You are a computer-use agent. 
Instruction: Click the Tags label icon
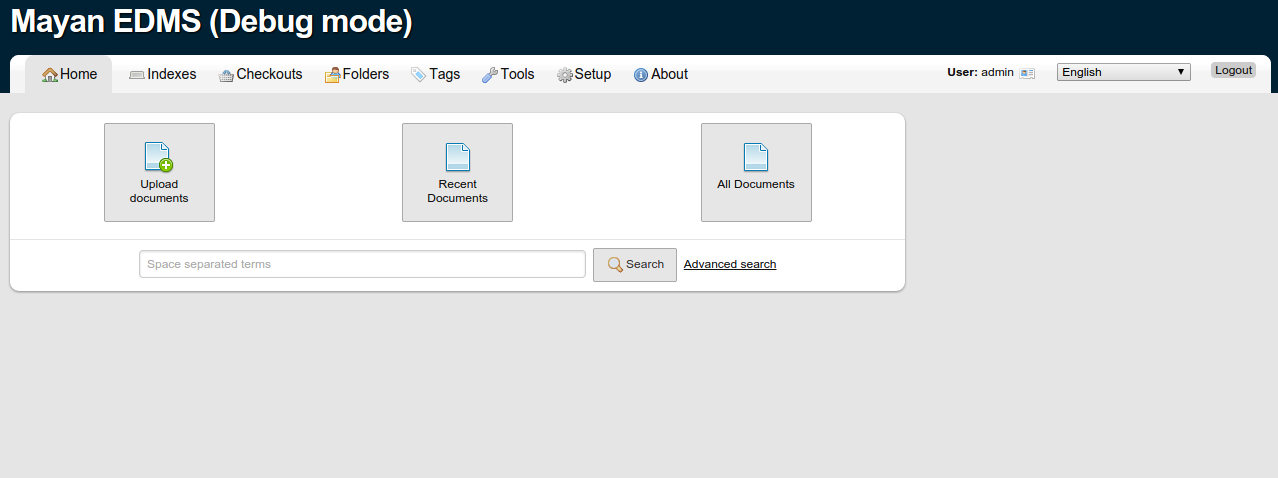(419, 75)
